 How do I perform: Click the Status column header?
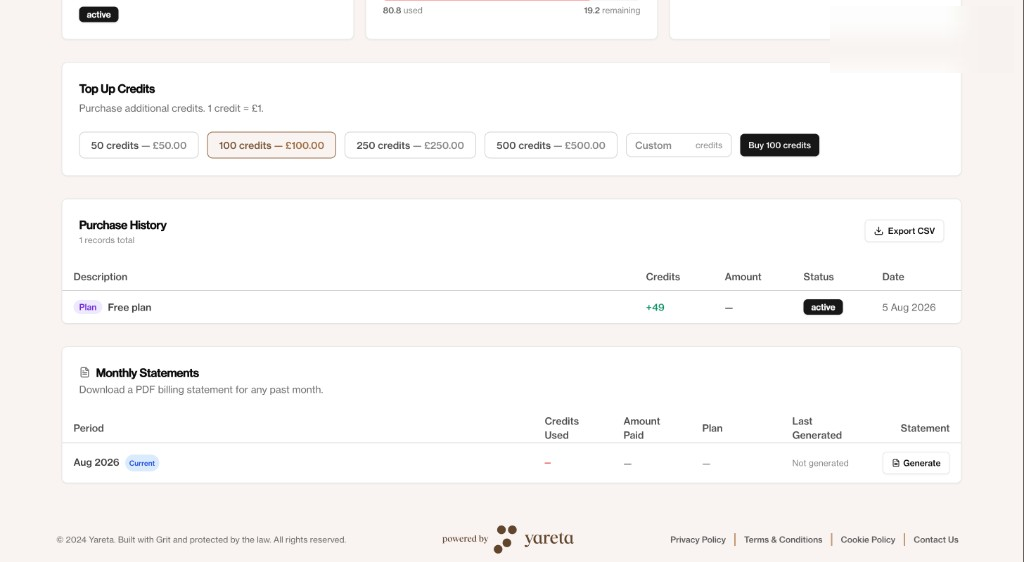point(818,277)
